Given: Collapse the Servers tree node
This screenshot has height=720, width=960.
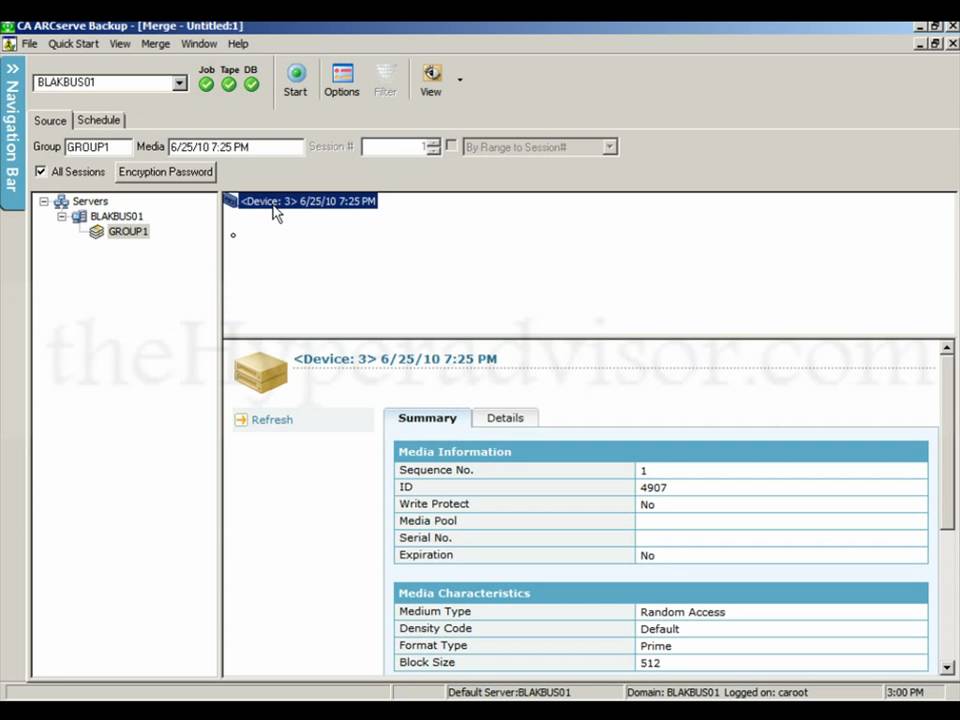Looking at the screenshot, I should 44,201.
